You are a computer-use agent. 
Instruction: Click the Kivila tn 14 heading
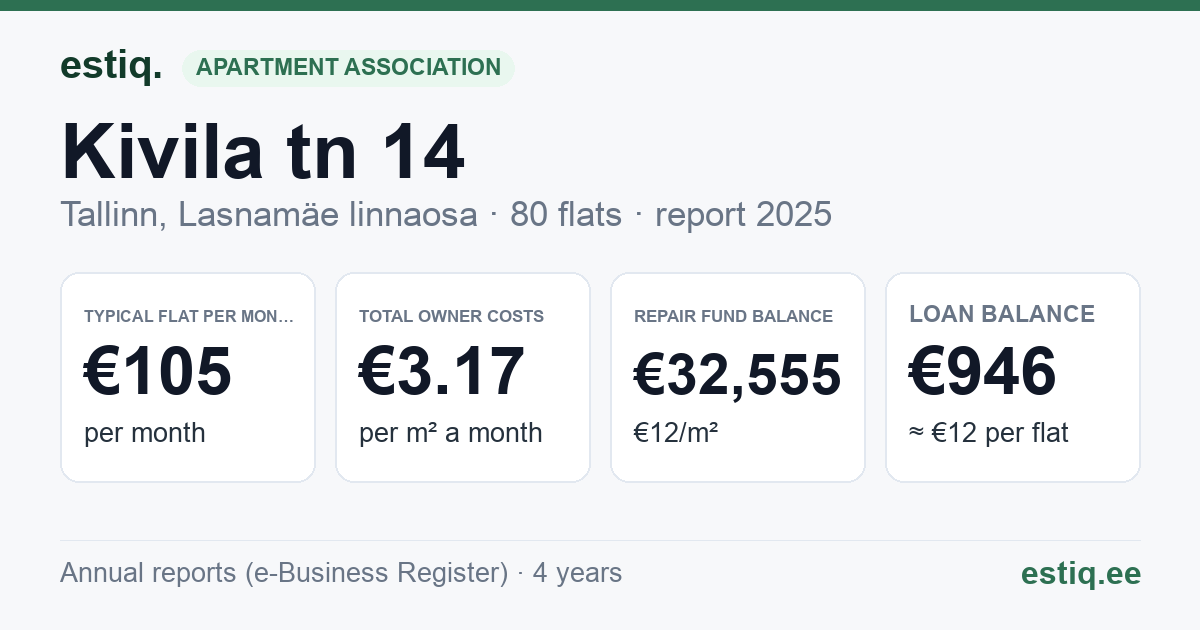pos(263,152)
